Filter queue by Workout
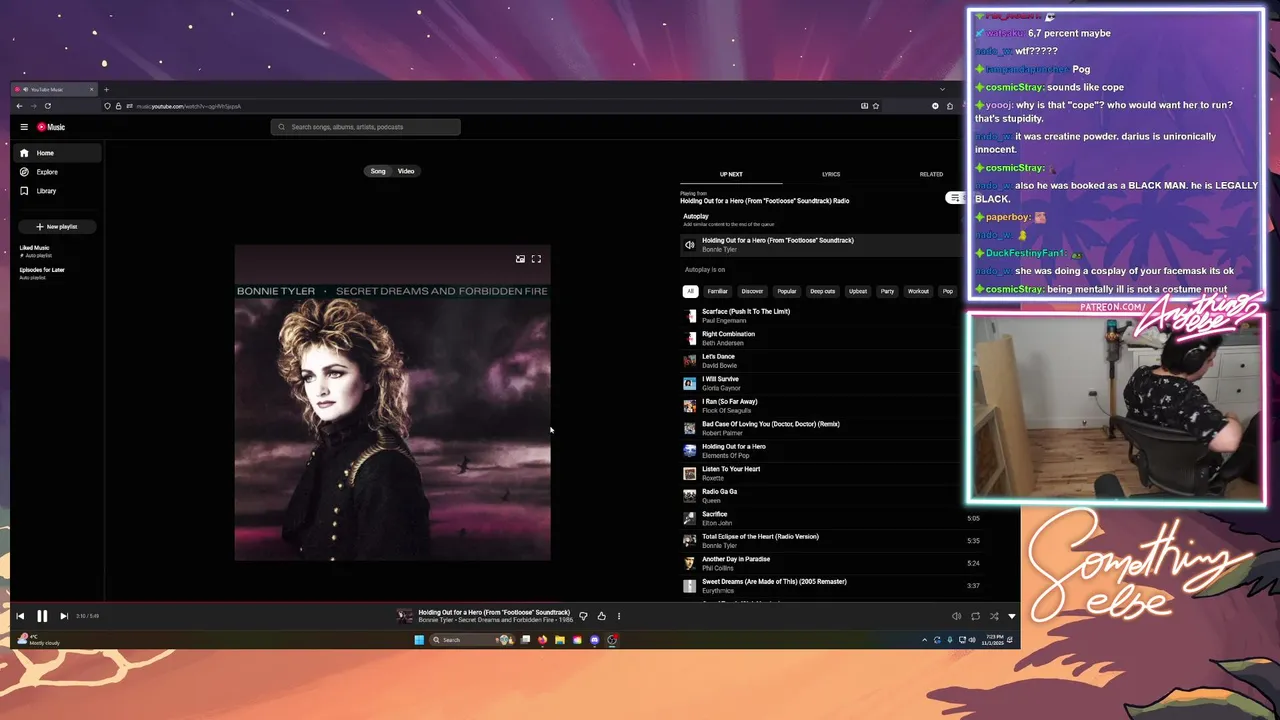 (x=918, y=291)
